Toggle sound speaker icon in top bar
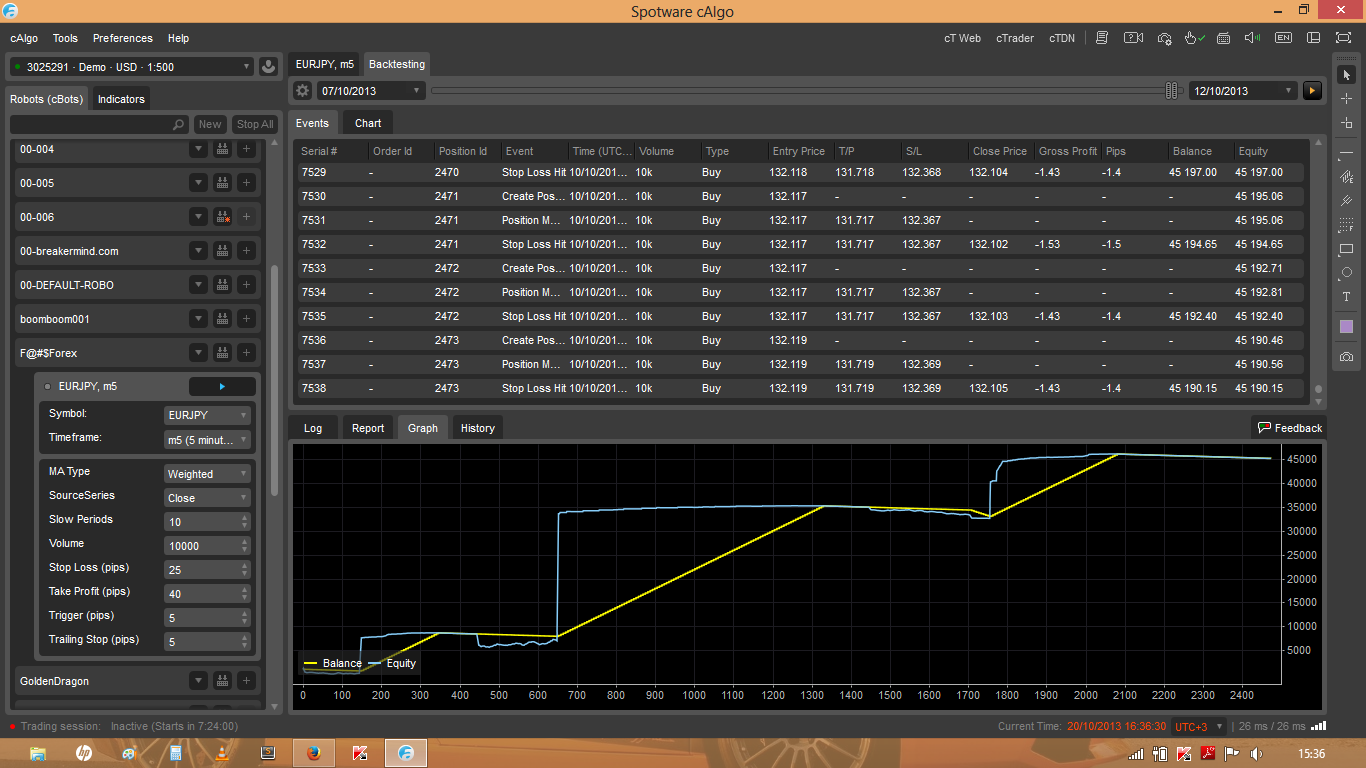 tap(1252, 38)
